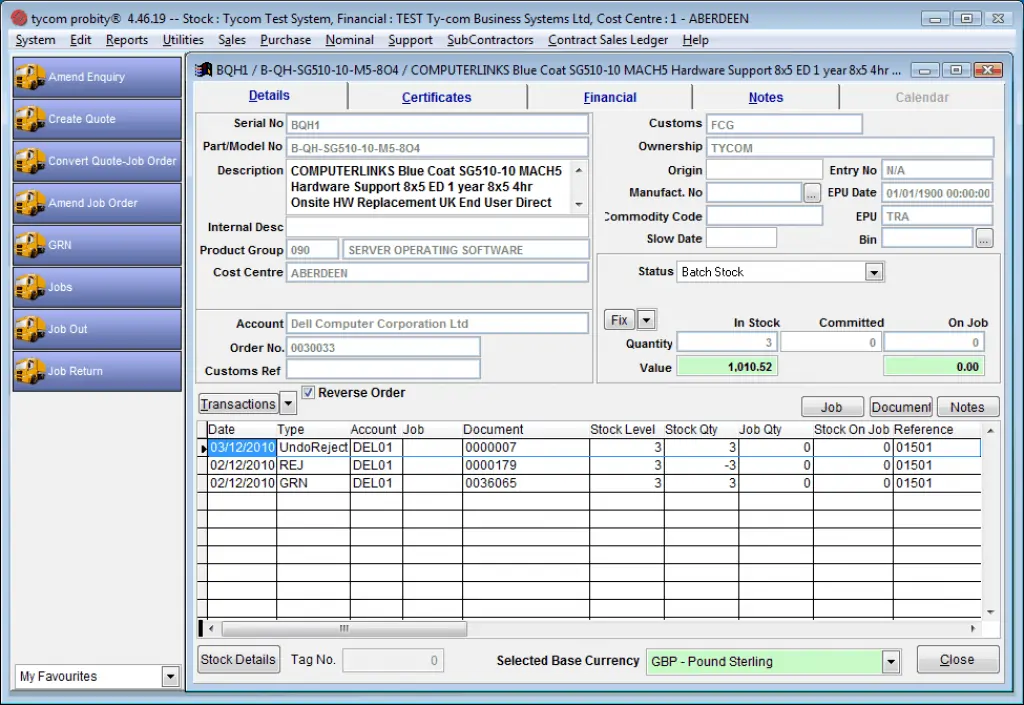Click the GRN truck icon
Image resolution: width=1024 pixels, height=705 pixels.
point(30,245)
